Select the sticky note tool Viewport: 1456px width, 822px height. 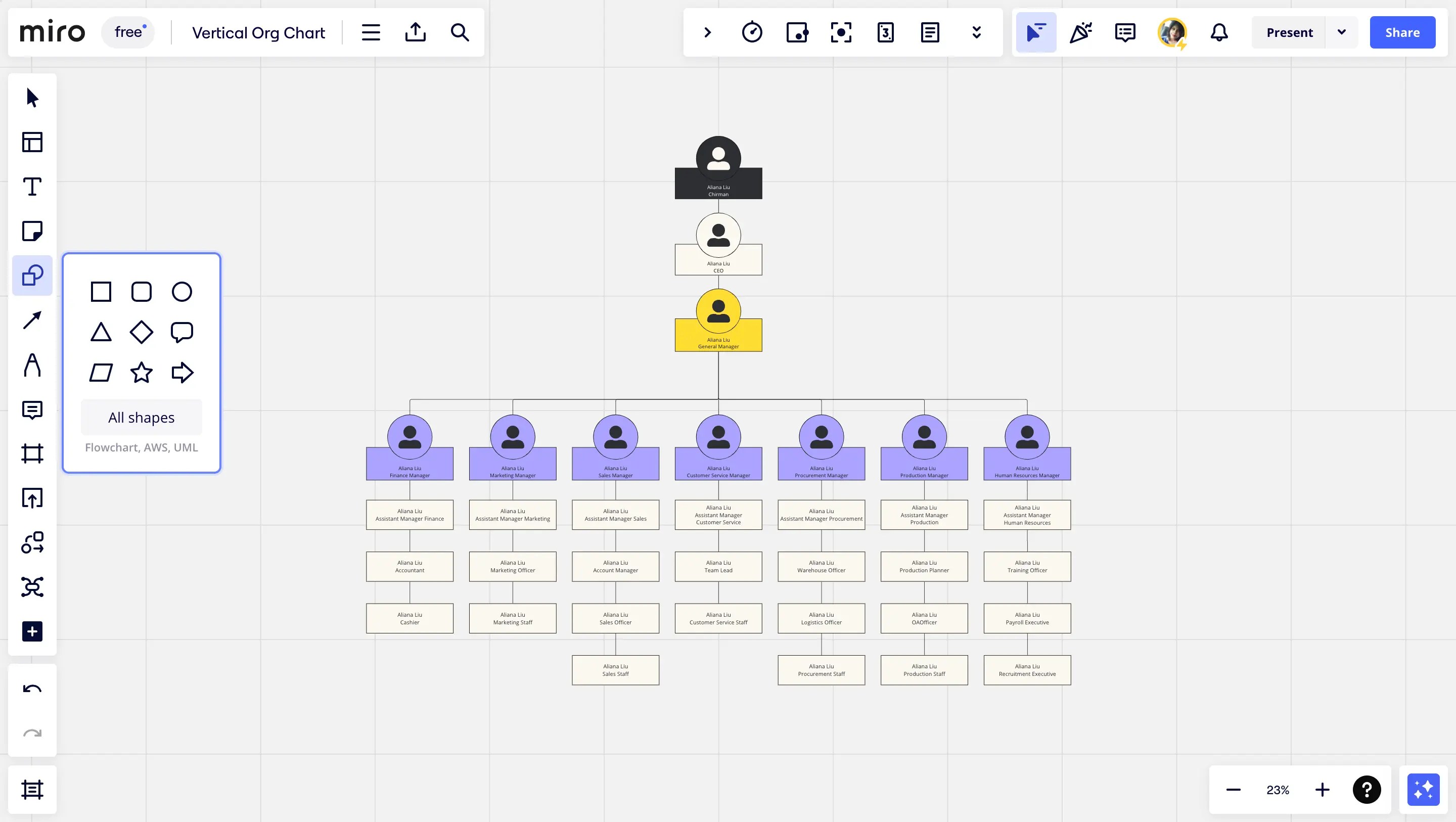[x=32, y=231]
